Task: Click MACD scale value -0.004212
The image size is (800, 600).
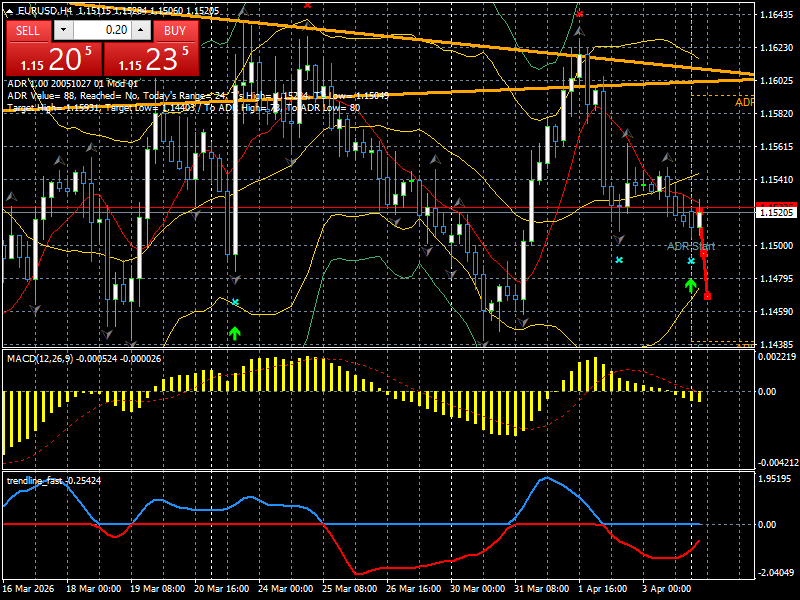Action: [777, 463]
